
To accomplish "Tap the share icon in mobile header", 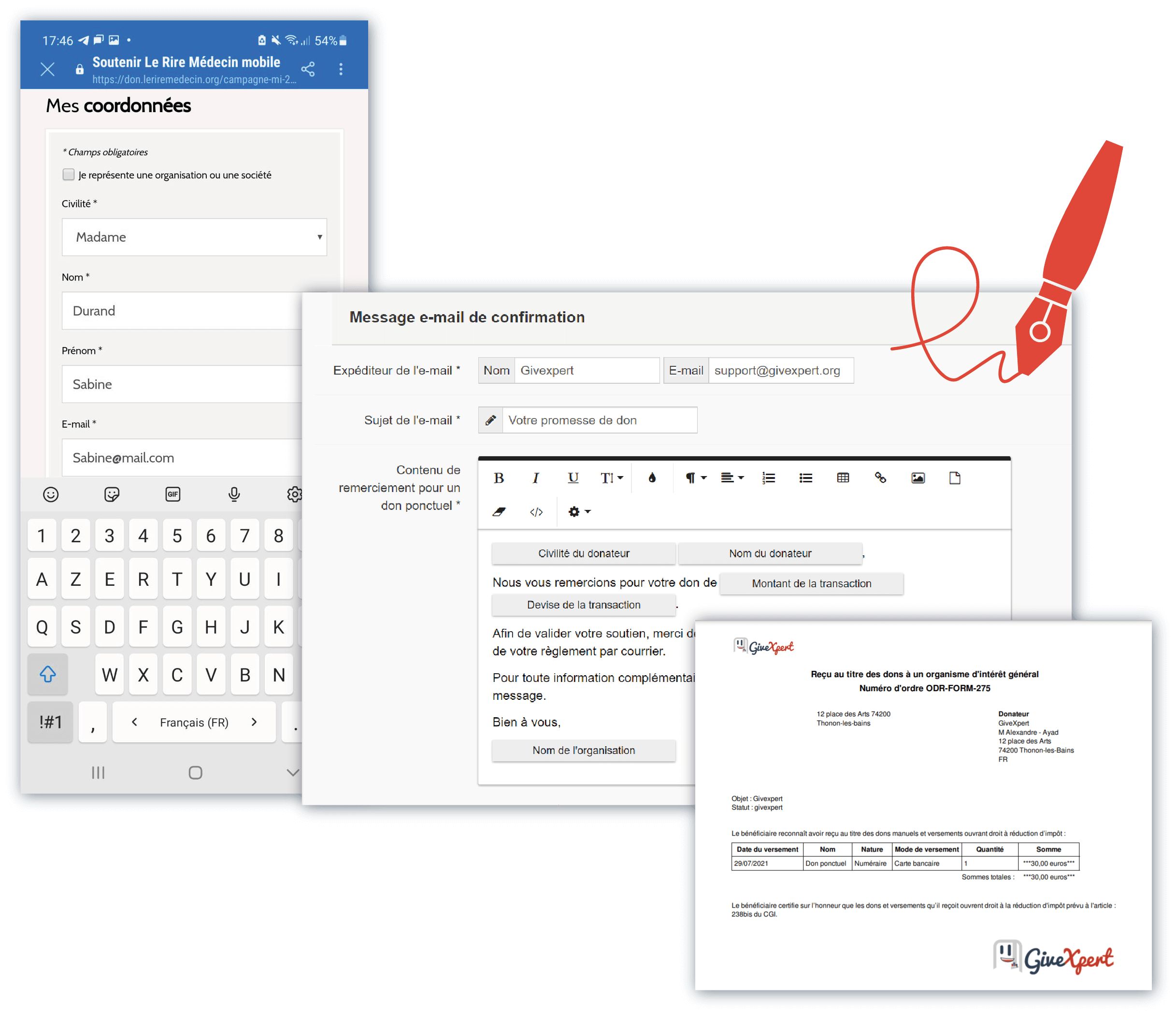I will (308, 69).
